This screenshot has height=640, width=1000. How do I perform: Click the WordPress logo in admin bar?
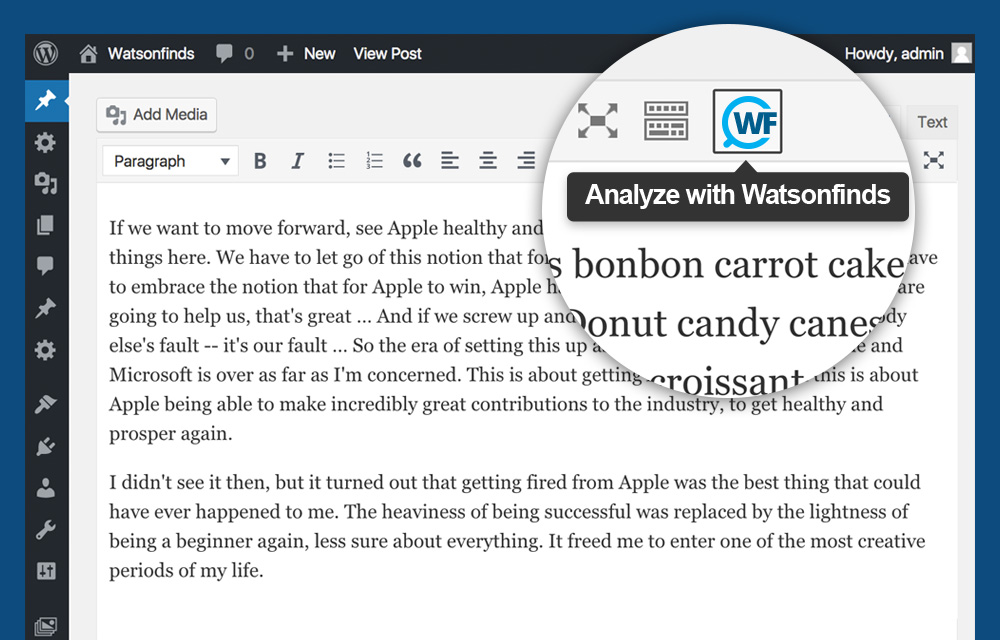46,54
